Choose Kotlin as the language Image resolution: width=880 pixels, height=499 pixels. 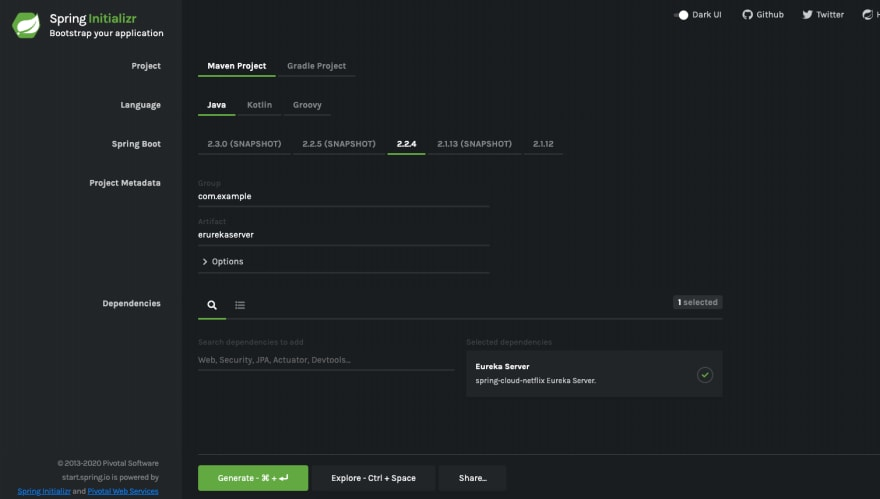[259, 105]
